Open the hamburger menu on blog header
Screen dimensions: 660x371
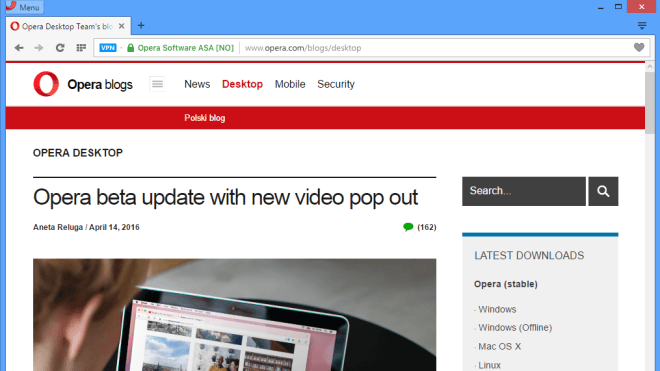(x=157, y=84)
